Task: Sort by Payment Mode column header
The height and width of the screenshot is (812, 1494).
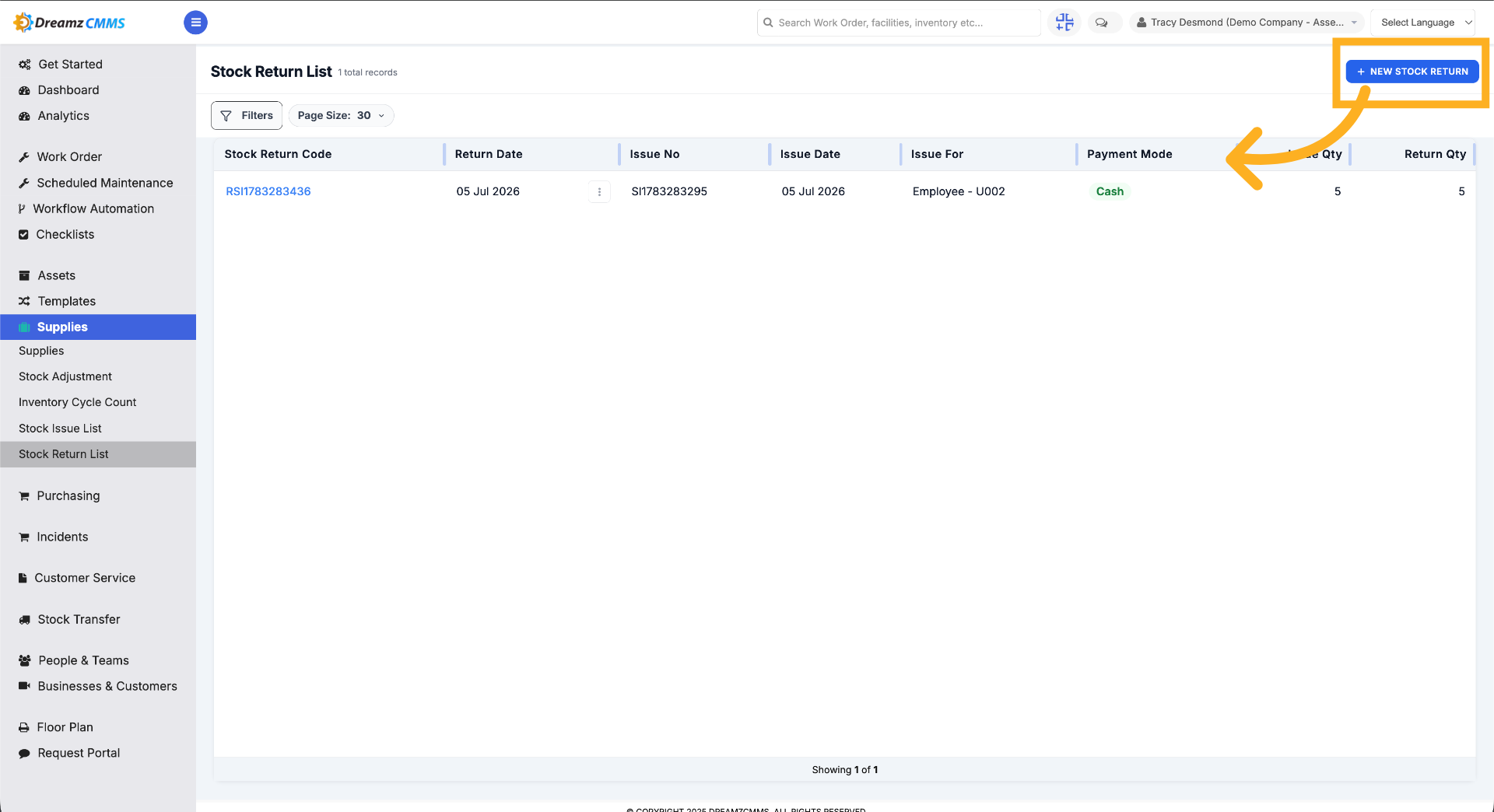Action: 1129,154
